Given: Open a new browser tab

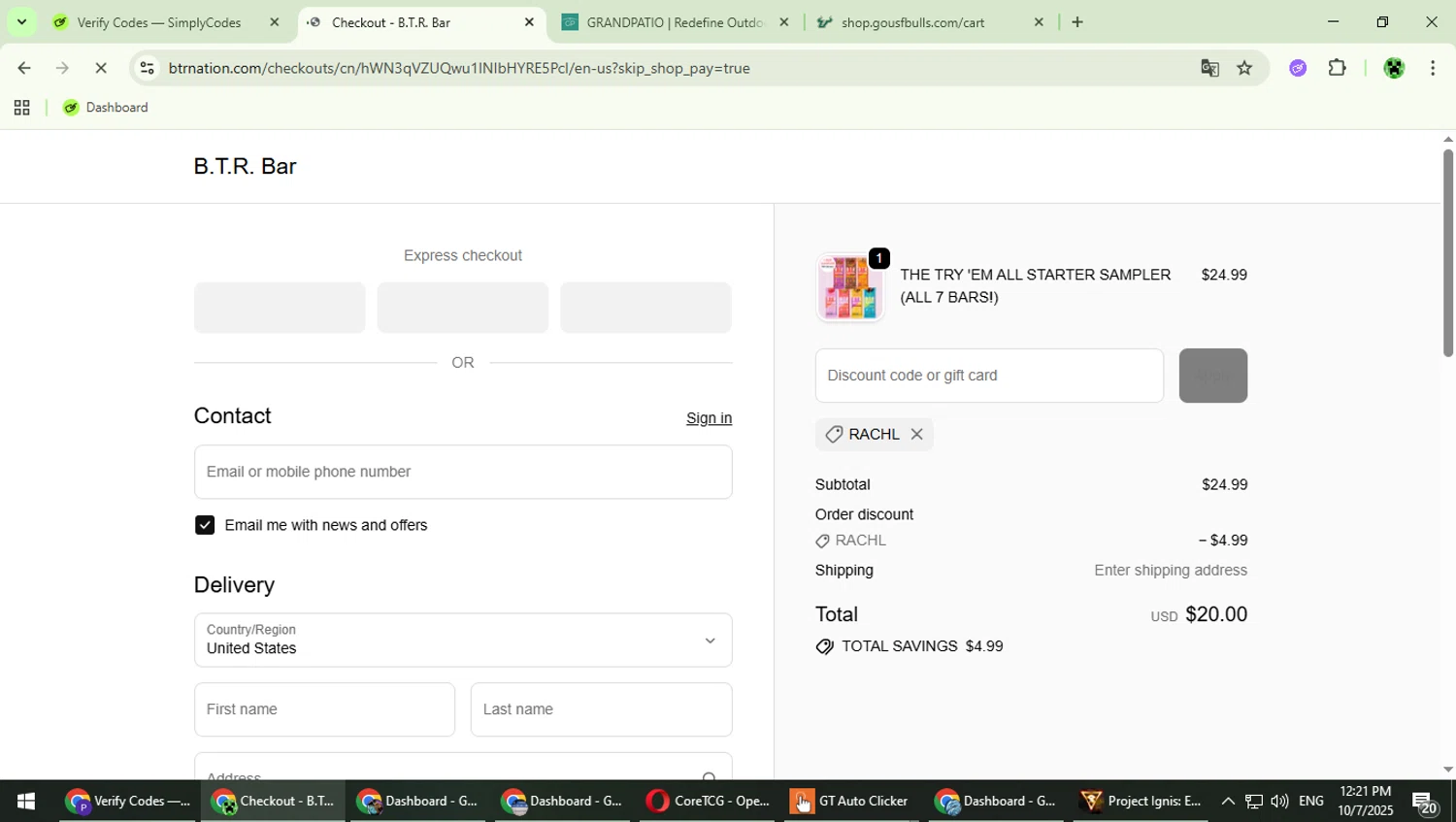Looking at the screenshot, I should tap(1077, 22).
